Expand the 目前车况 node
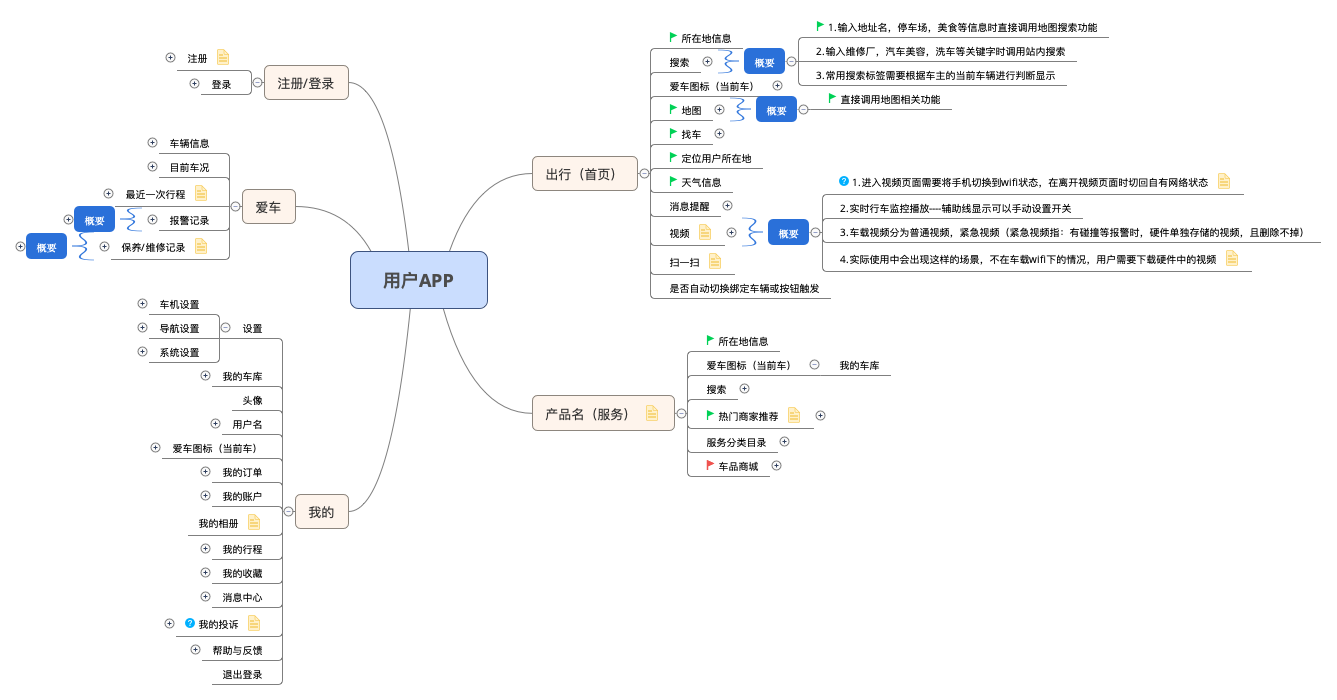This screenshot has height=700, width=1337. point(152,167)
